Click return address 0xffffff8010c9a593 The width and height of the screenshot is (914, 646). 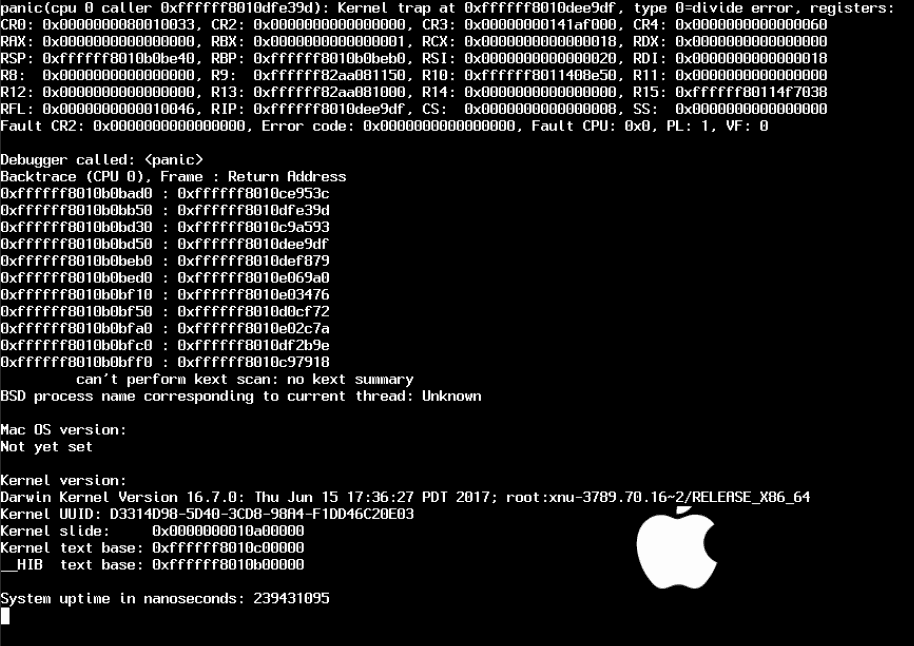(x=254, y=227)
